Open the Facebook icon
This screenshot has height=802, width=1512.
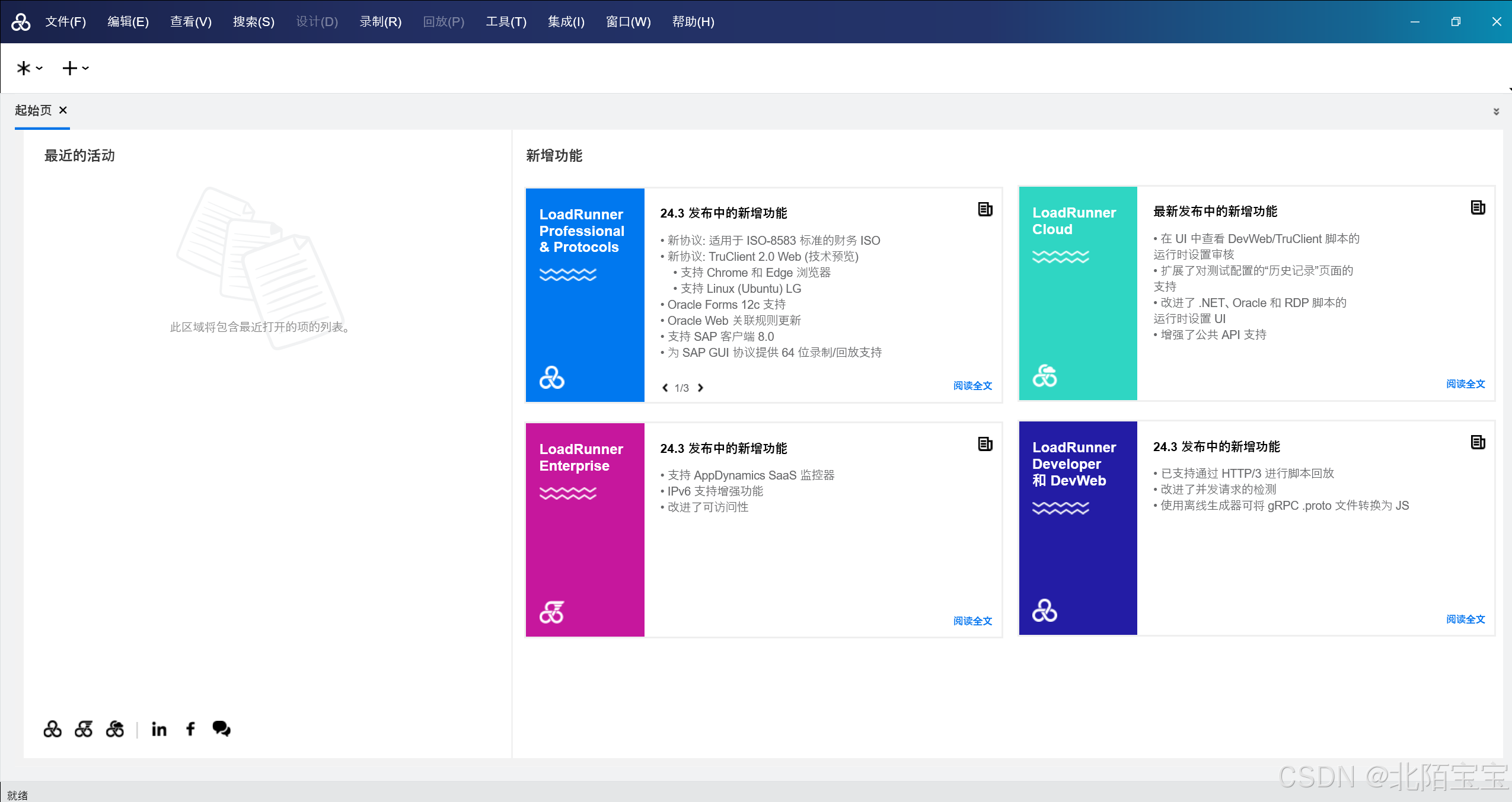pyautogui.click(x=190, y=728)
